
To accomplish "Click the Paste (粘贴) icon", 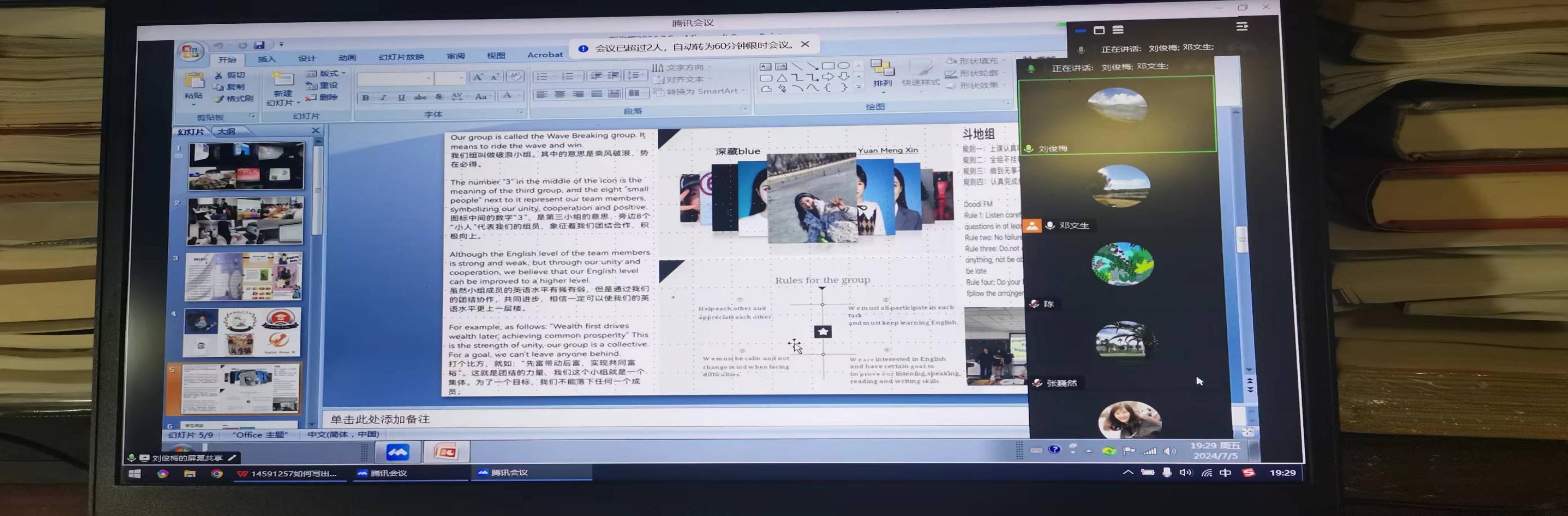I will [194, 80].
